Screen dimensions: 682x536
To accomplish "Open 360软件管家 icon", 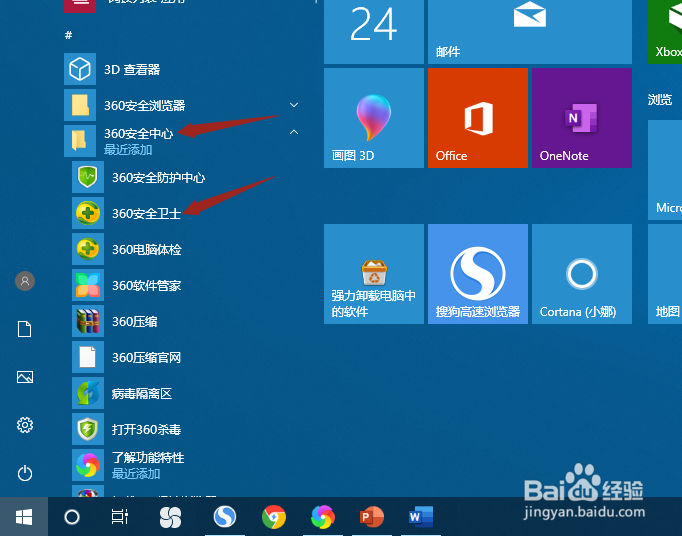I will 88,285.
